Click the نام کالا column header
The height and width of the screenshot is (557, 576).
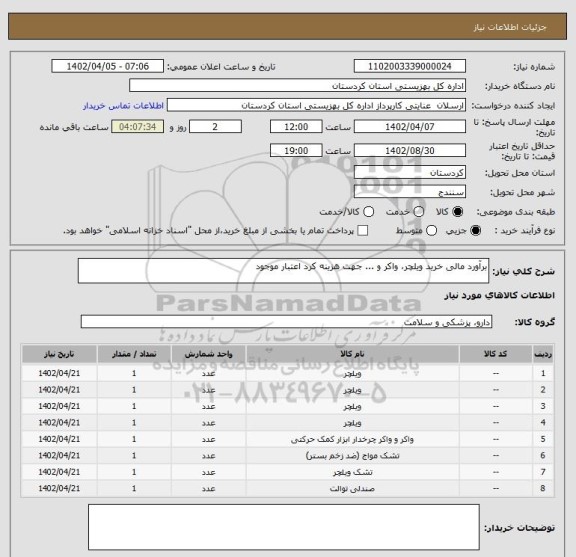tap(352, 354)
